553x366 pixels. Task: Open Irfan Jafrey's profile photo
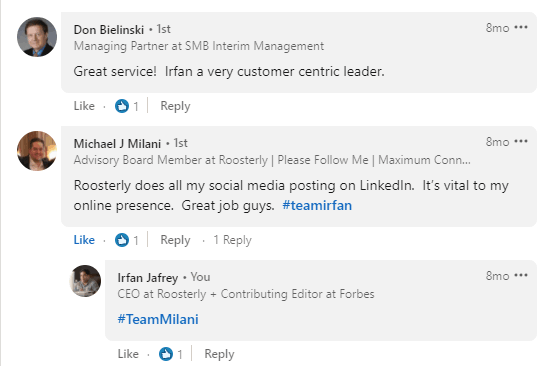tap(85, 281)
